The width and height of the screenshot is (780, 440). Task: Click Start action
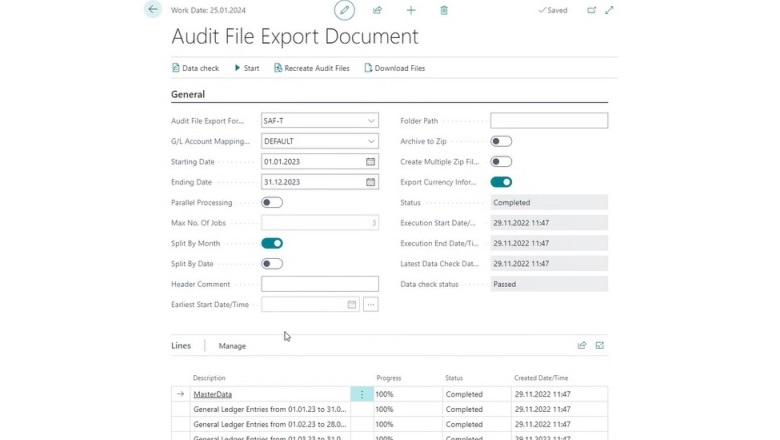click(247, 68)
